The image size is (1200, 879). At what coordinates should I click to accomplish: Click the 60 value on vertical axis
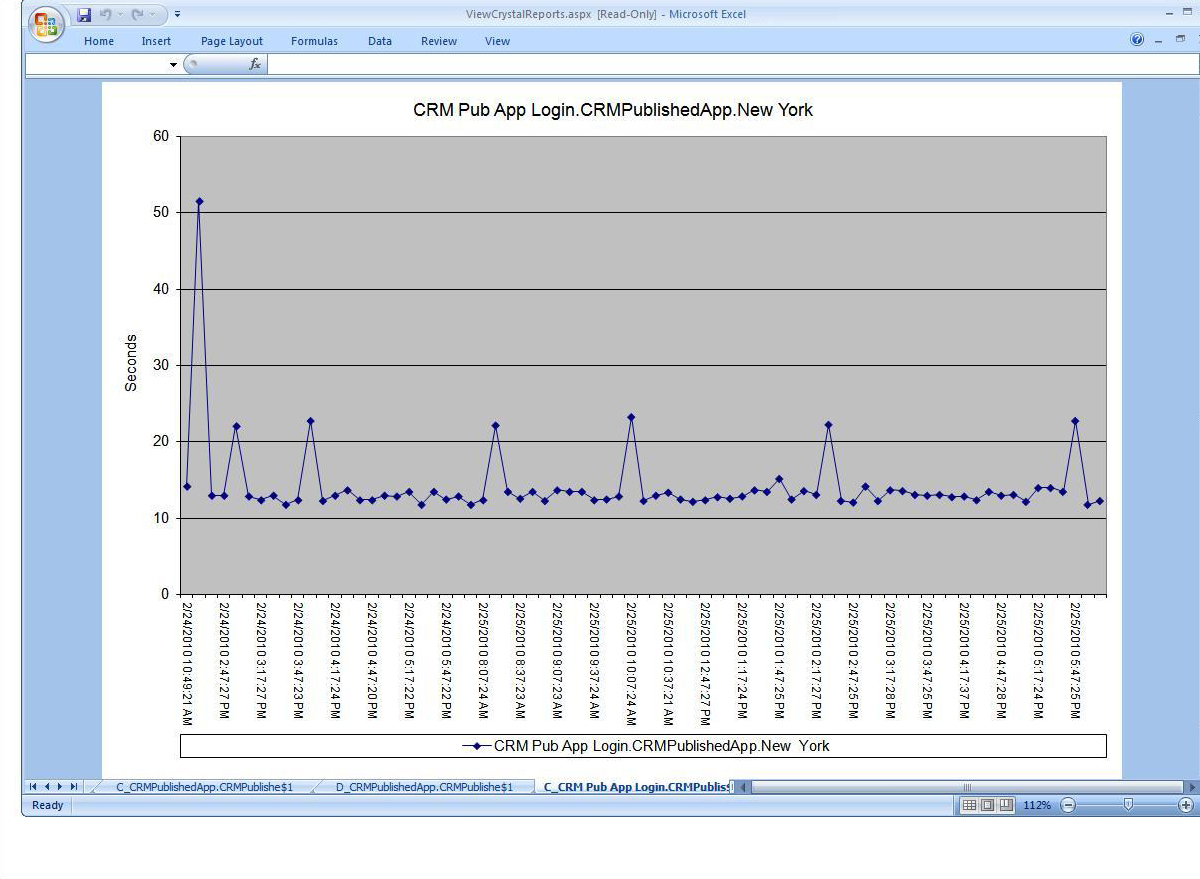pos(161,136)
